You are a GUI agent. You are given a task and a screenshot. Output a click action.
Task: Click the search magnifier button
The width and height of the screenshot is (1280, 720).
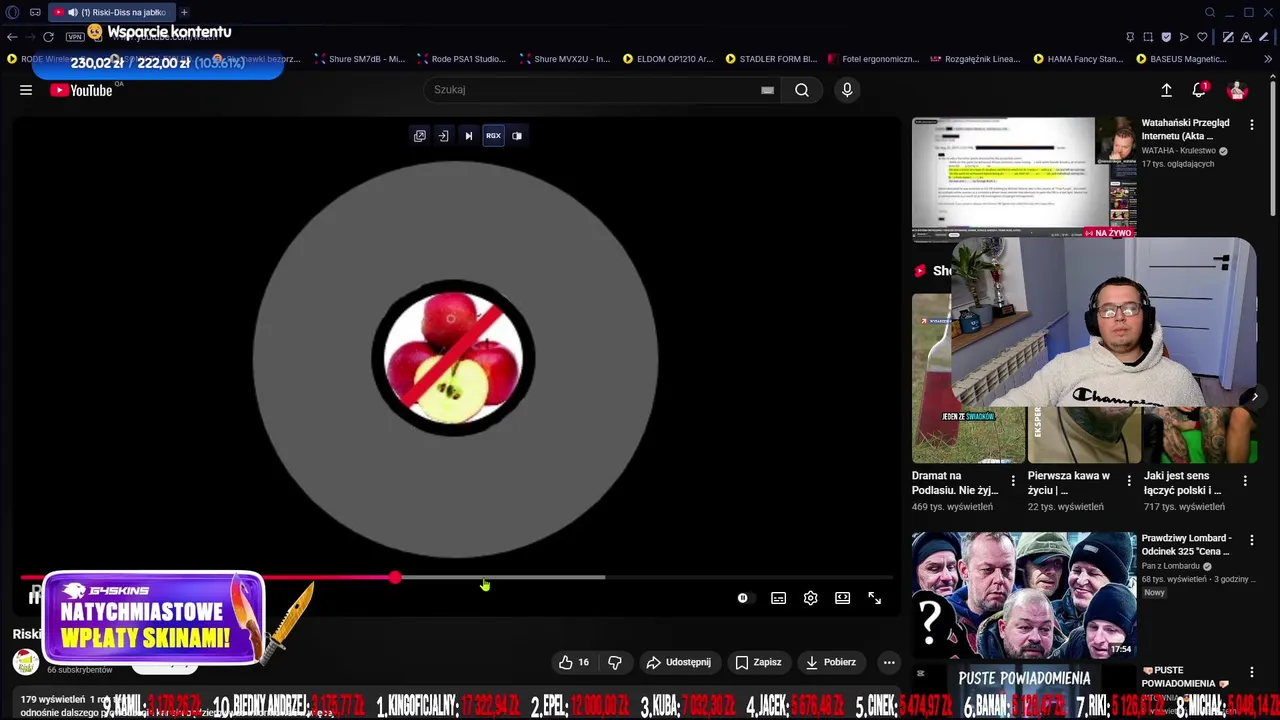pos(802,90)
